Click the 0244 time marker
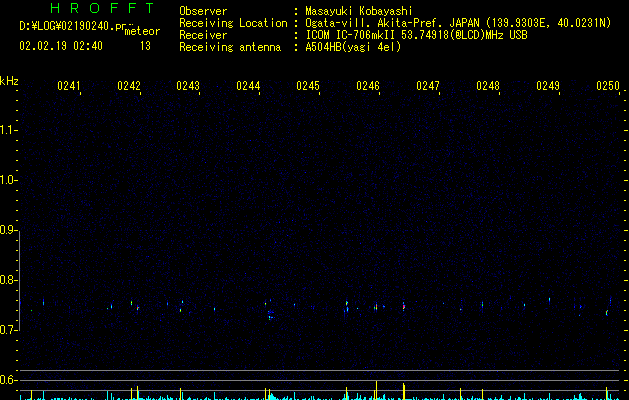 pyautogui.click(x=248, y=85)
